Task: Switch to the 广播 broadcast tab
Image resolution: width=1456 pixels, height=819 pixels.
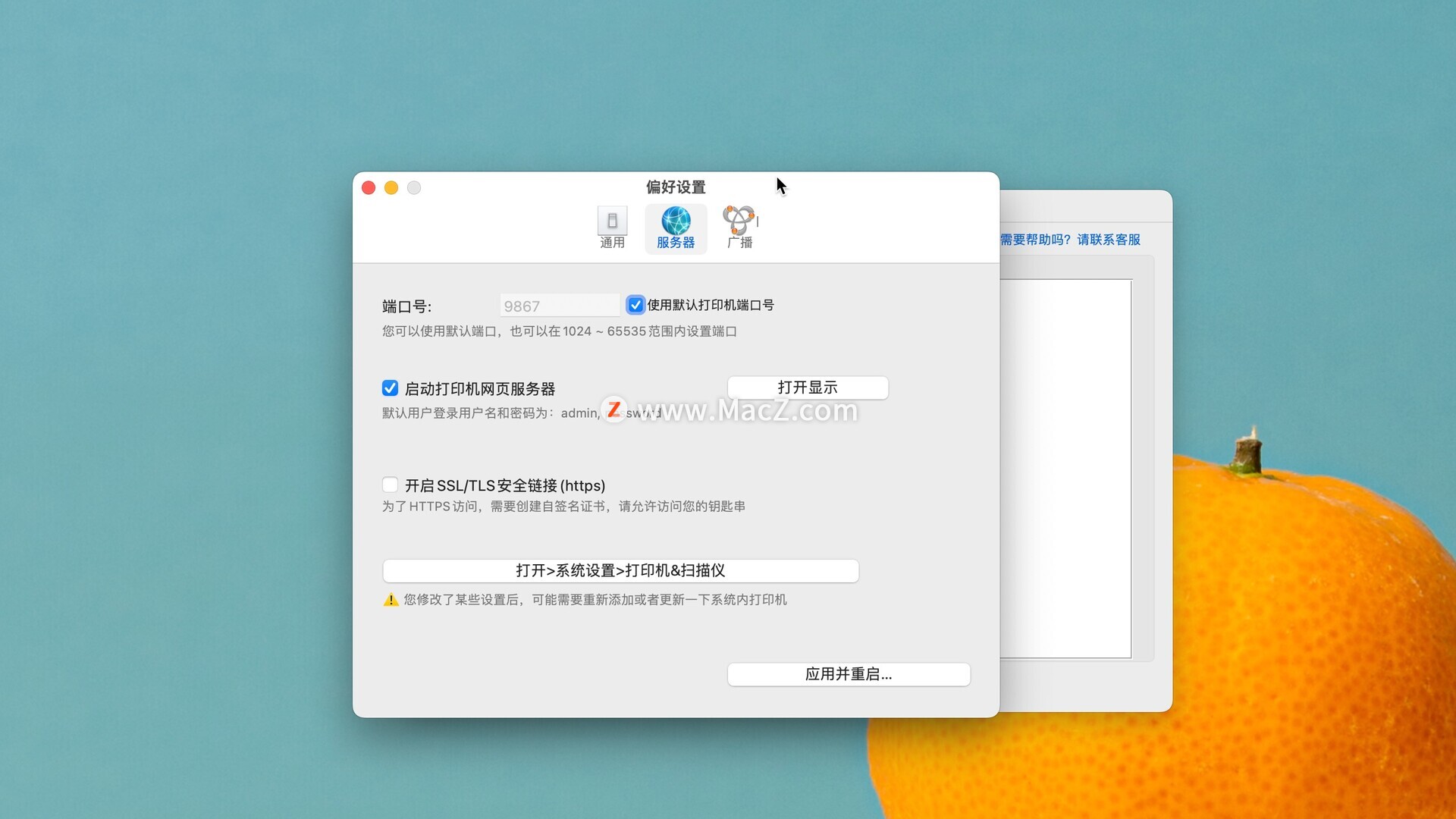Action: coord(740,227)
